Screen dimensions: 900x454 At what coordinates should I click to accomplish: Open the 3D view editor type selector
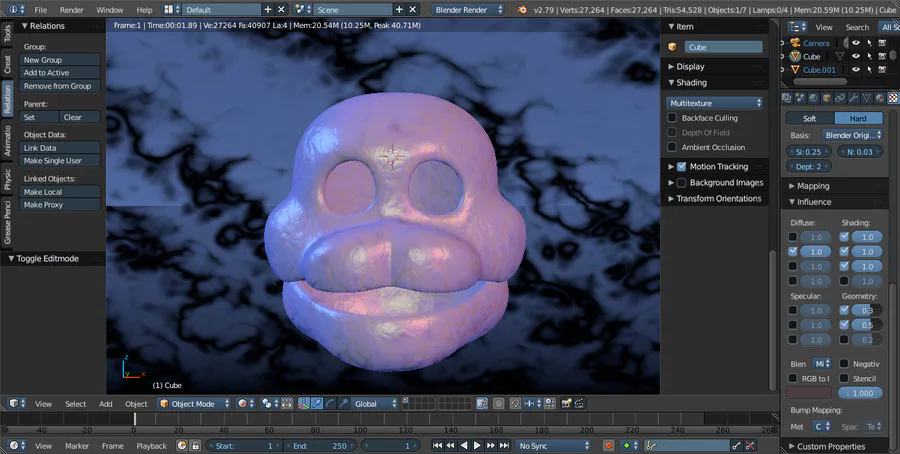point(17,403)
